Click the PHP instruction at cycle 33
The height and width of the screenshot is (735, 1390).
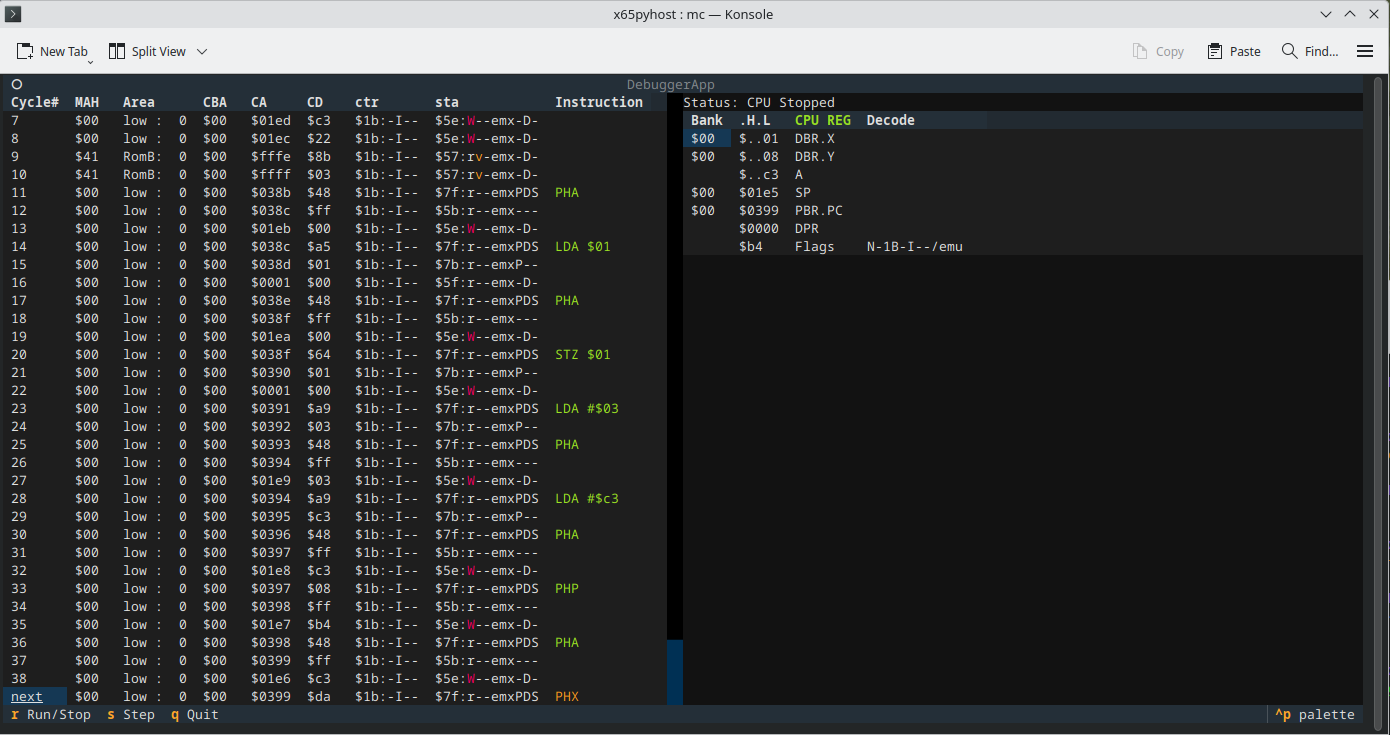567,588
